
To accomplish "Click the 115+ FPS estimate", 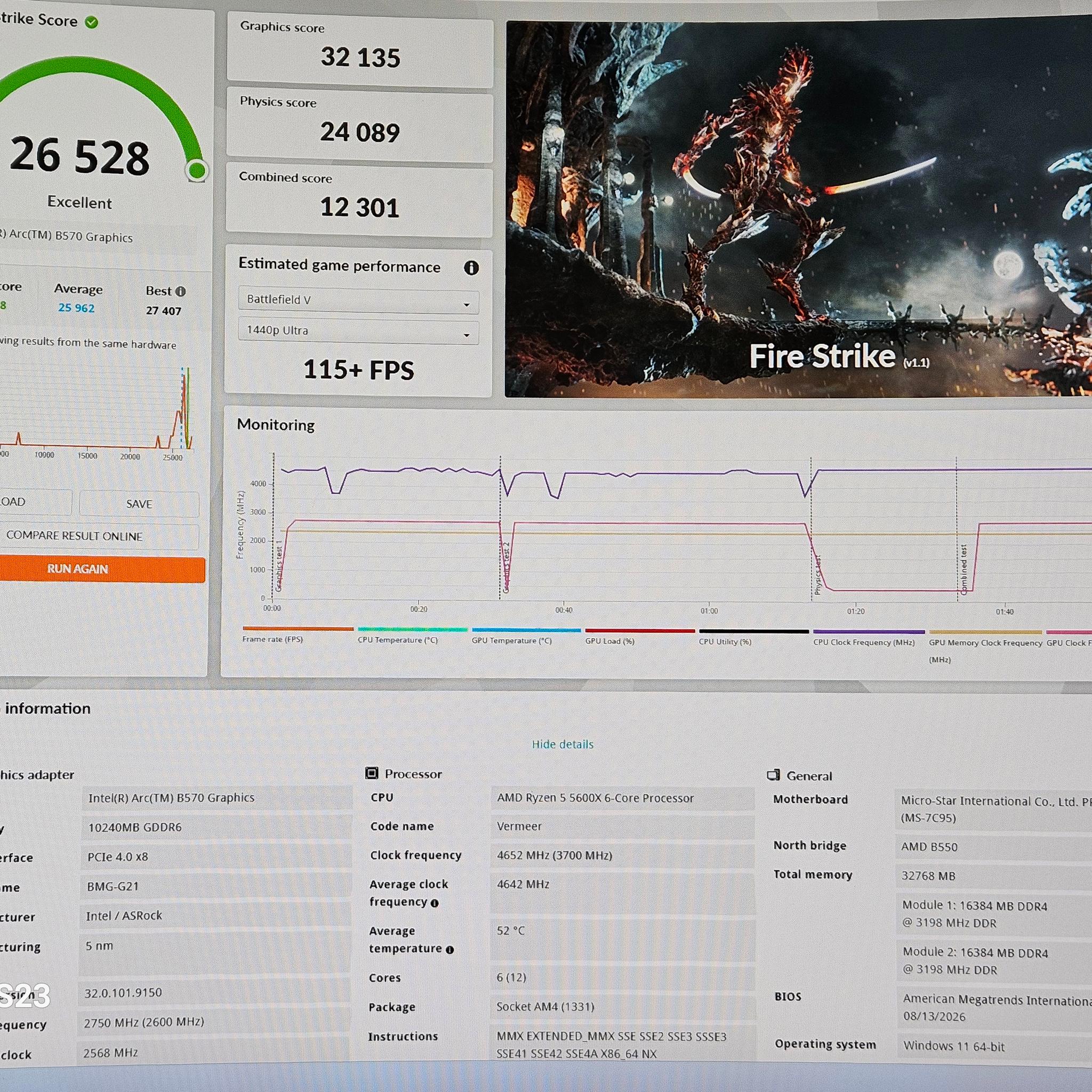I will pyautogui.click(x=358, y=370).
